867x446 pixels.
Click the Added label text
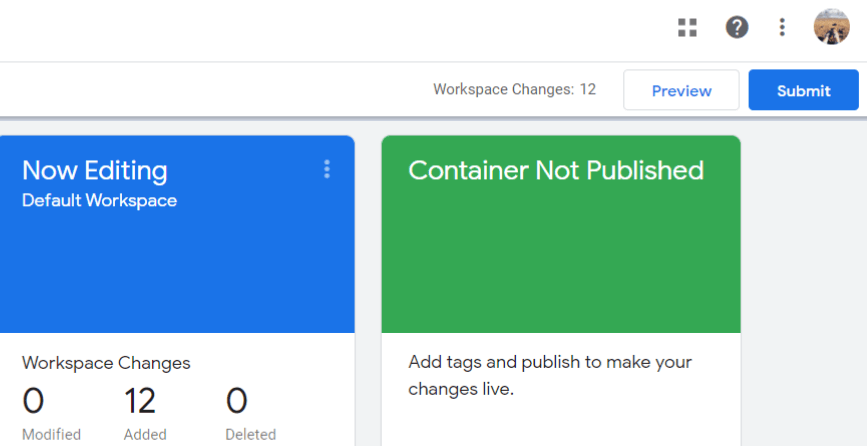click(145, 435)
